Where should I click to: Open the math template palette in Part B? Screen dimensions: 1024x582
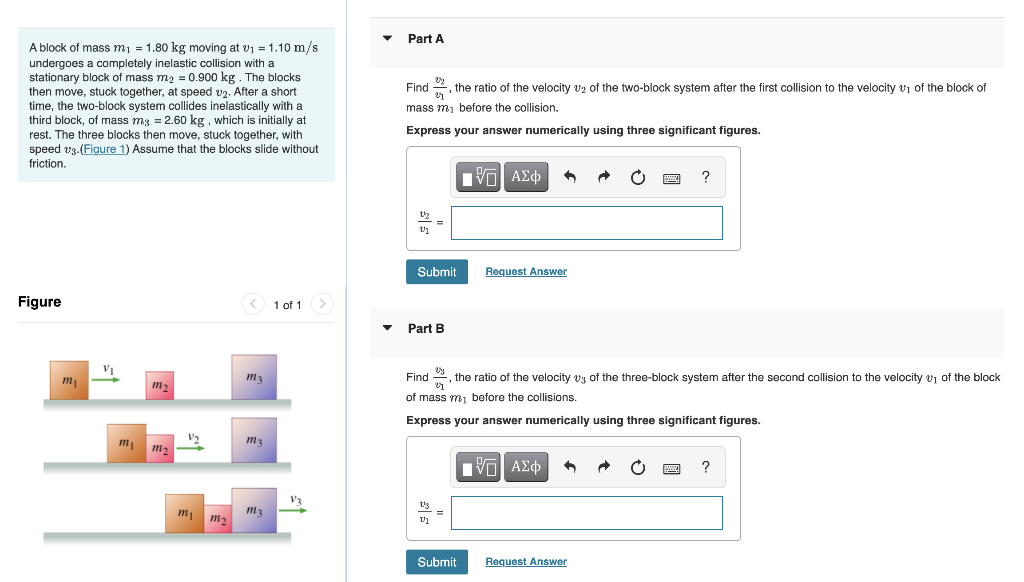pos(477,466)
